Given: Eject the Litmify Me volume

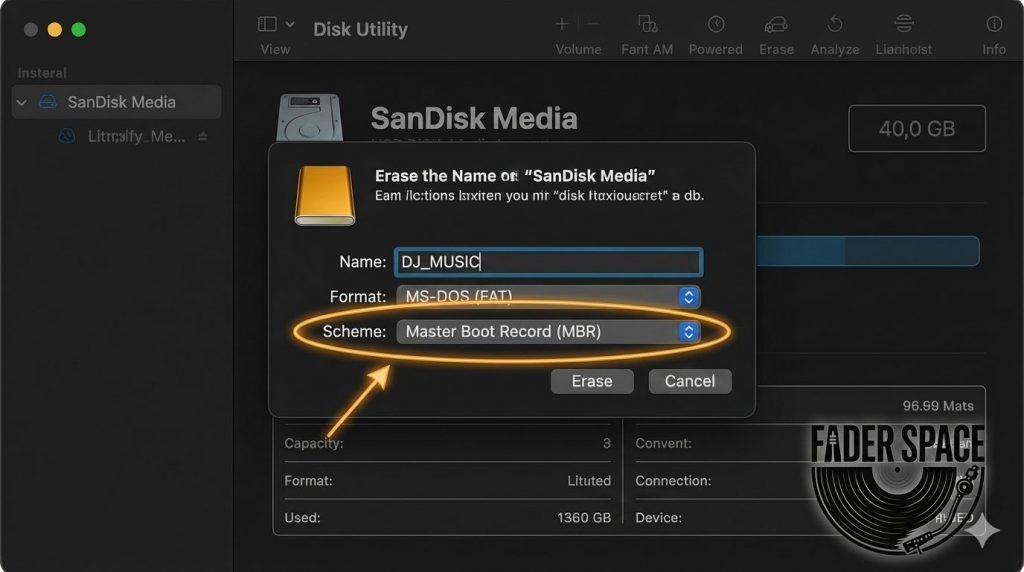Looking at the screenshot, I should pos(204,137).
